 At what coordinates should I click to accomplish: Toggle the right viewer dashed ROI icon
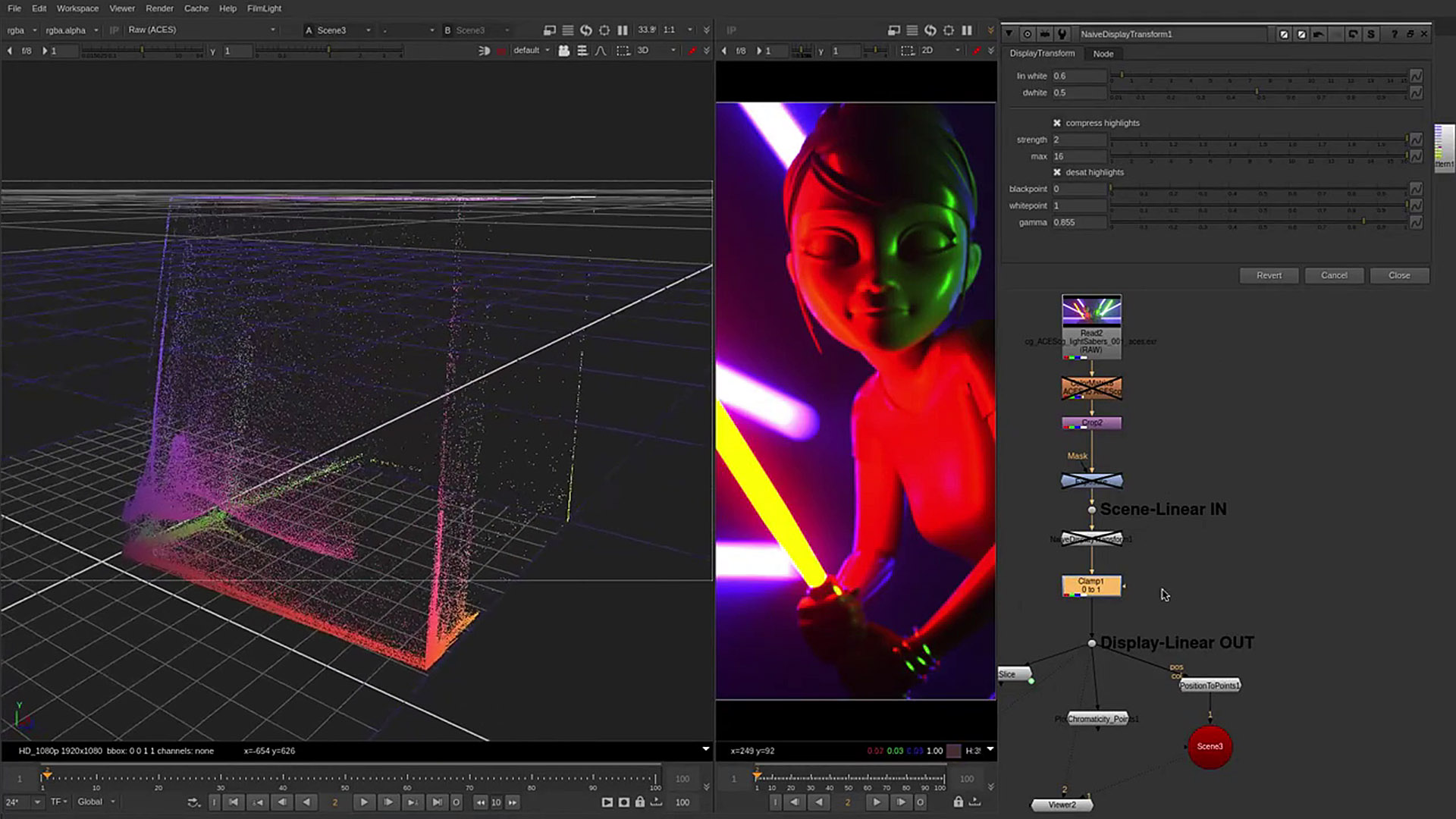point(908,51)
